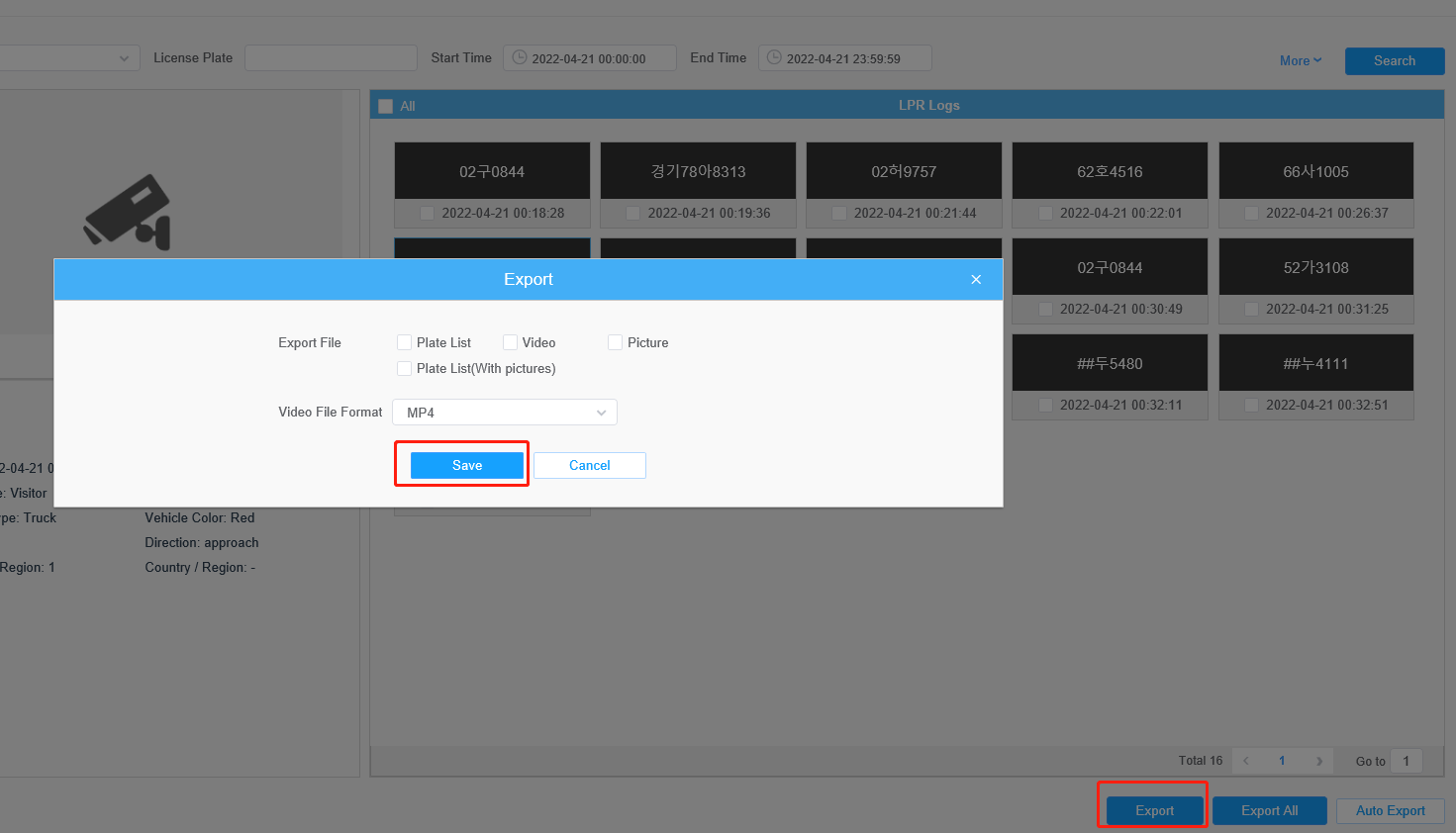
Task: Select page 1 in the pagination
Action: [1282, 761]
